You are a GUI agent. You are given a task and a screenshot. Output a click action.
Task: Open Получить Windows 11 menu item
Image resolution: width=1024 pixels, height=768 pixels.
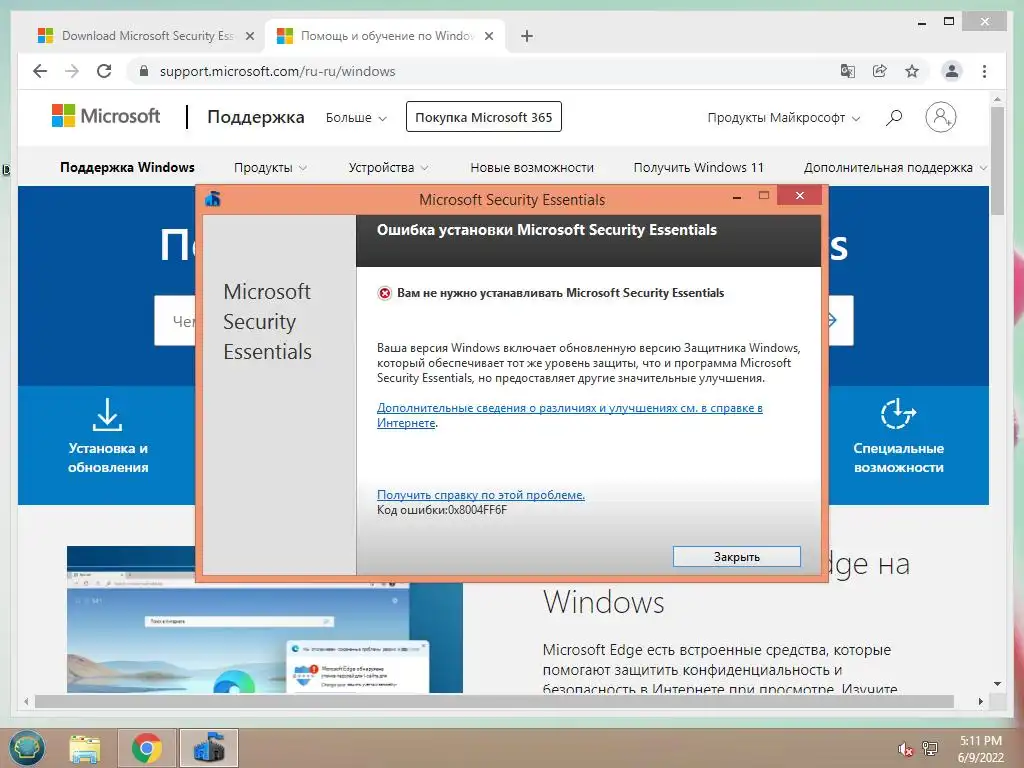click(698, 168)
